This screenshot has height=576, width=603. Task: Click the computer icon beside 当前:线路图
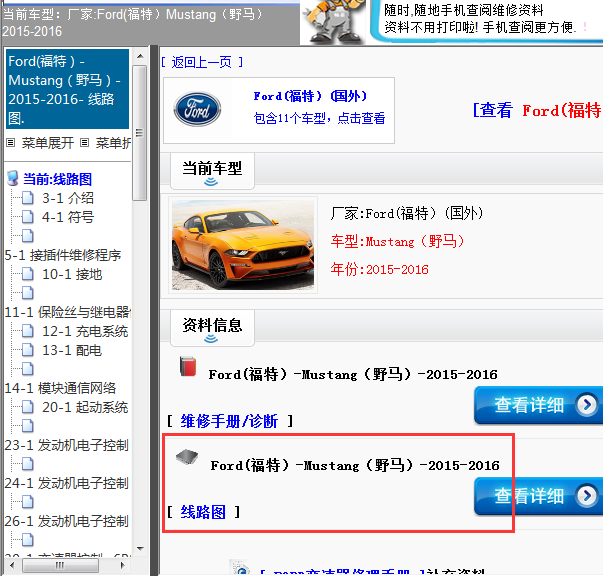pos(13,178)
